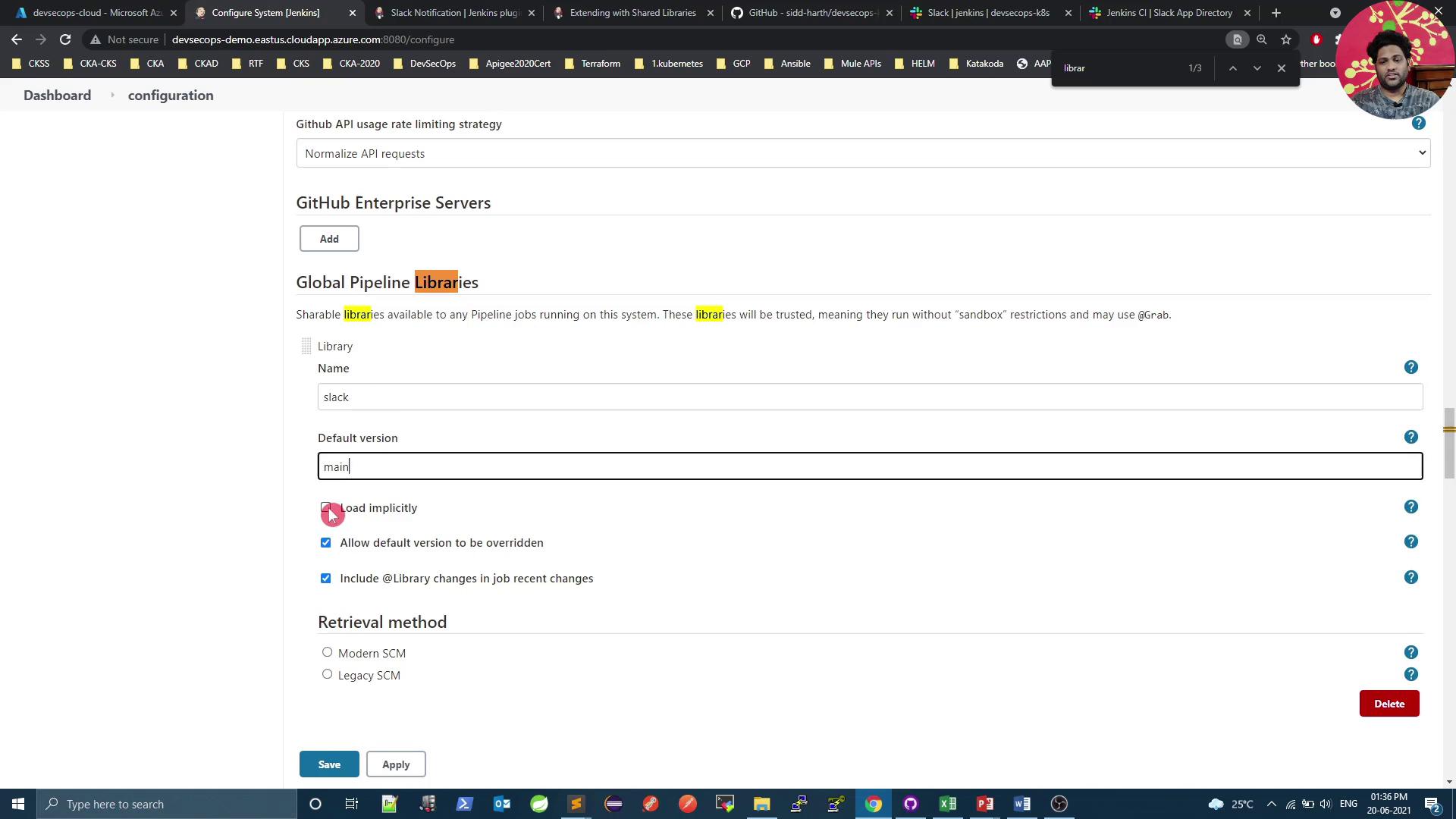The height and width of the screenshot is (819, 1456).
Task: Go to next find-in-page match
Action: tap(1257, 68)
